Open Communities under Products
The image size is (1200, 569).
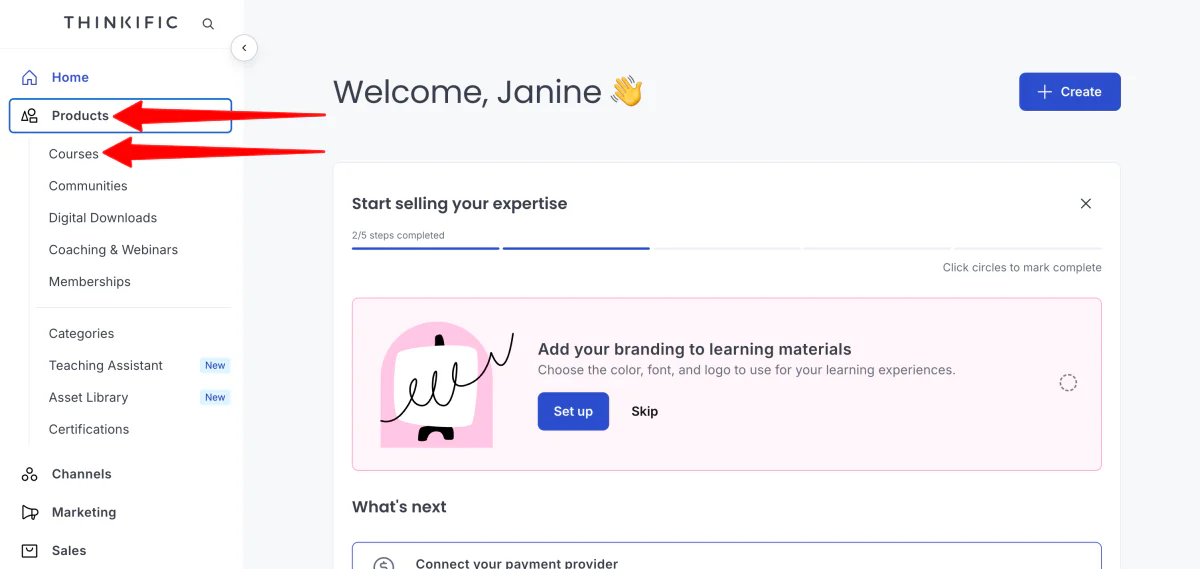point(88,186)
